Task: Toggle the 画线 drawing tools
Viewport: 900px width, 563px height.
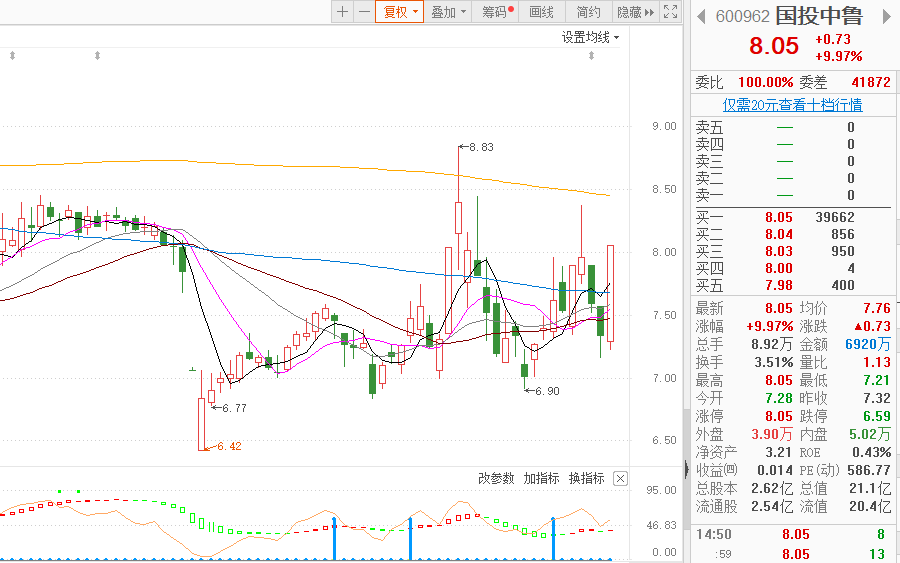Action: pyautogui.click(x=541, y=12)
